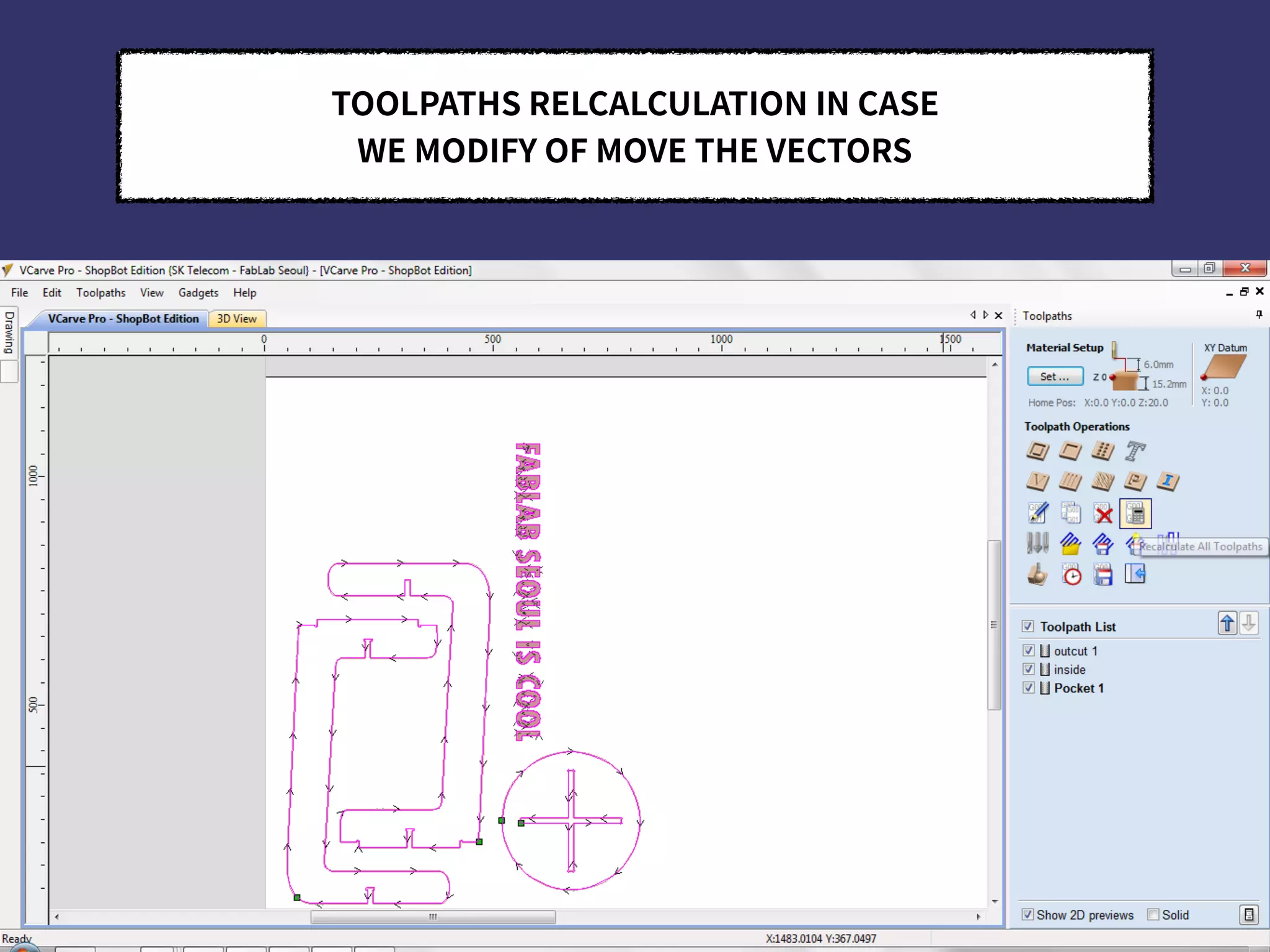This screenshot has height=952, width=1270.
Task: Click the Estimate machining times clock icon
Action: point(1071,575)
